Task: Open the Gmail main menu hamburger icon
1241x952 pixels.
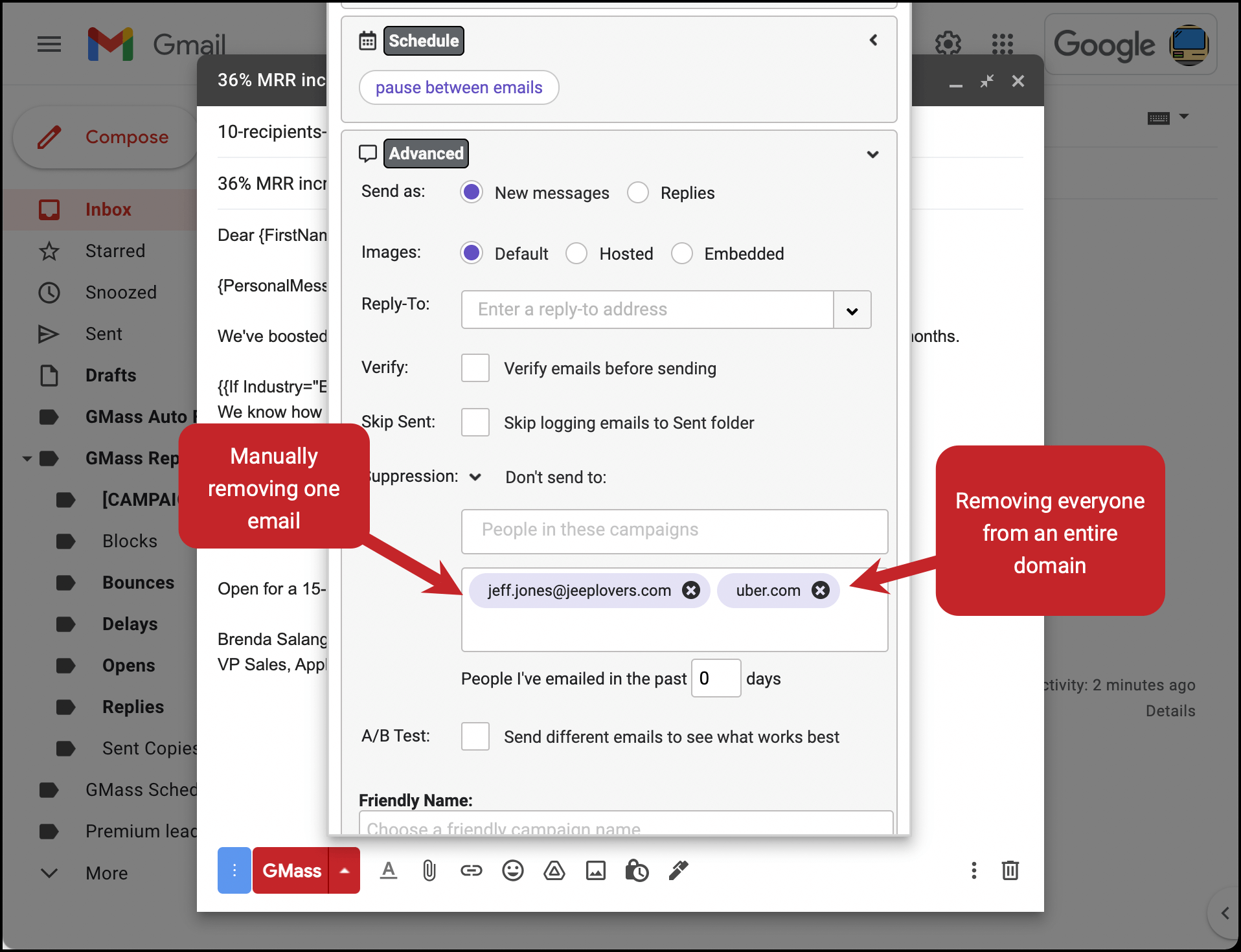Action: point(49,44)
